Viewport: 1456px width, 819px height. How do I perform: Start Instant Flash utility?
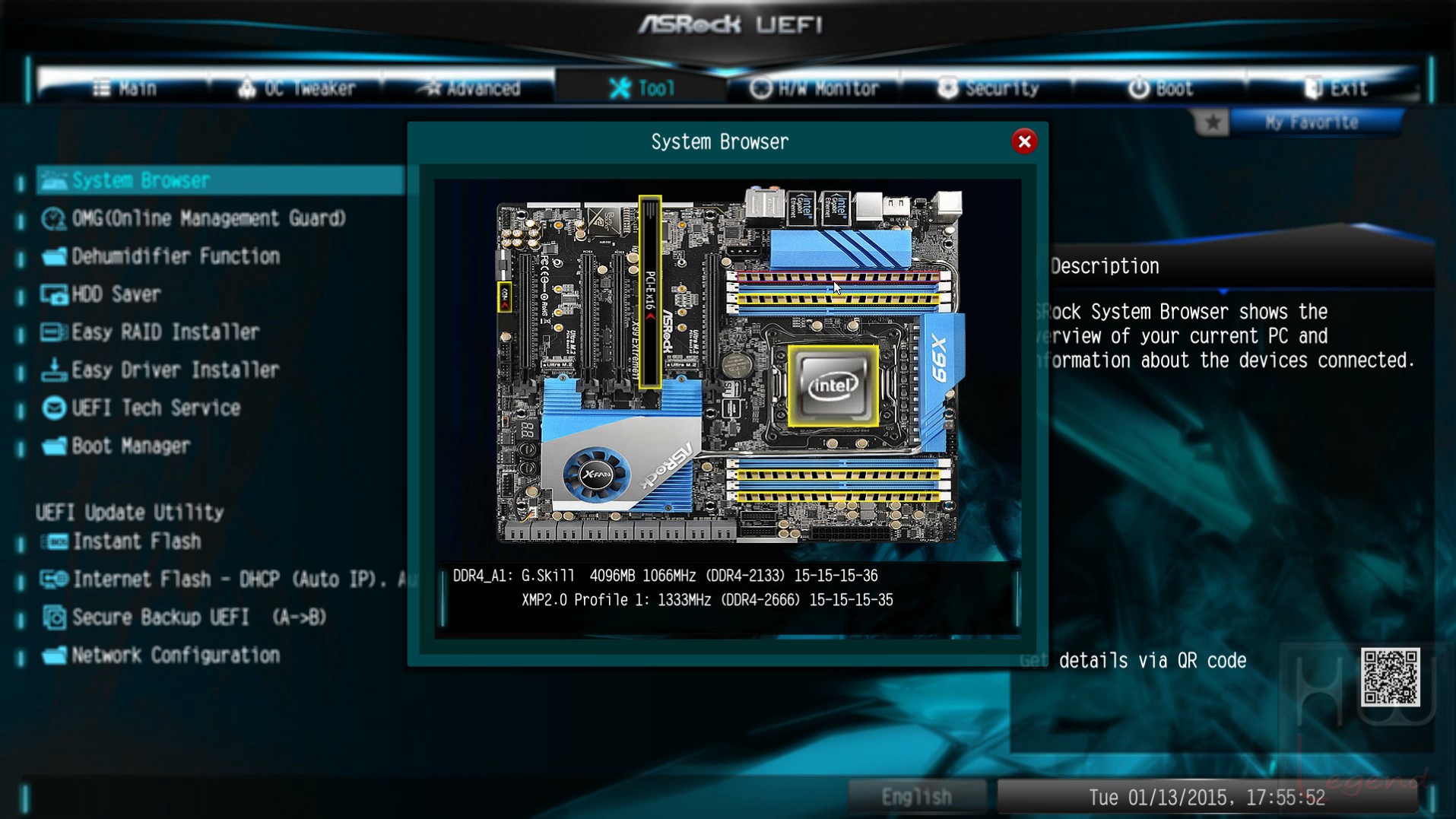137,541
